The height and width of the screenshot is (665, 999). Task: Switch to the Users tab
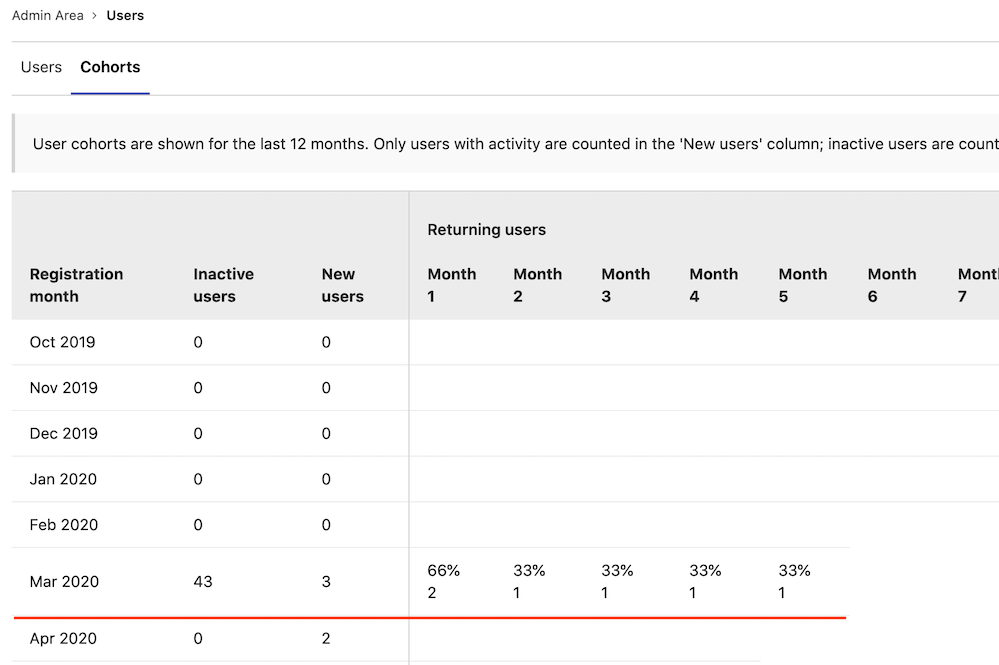point(41,68)
